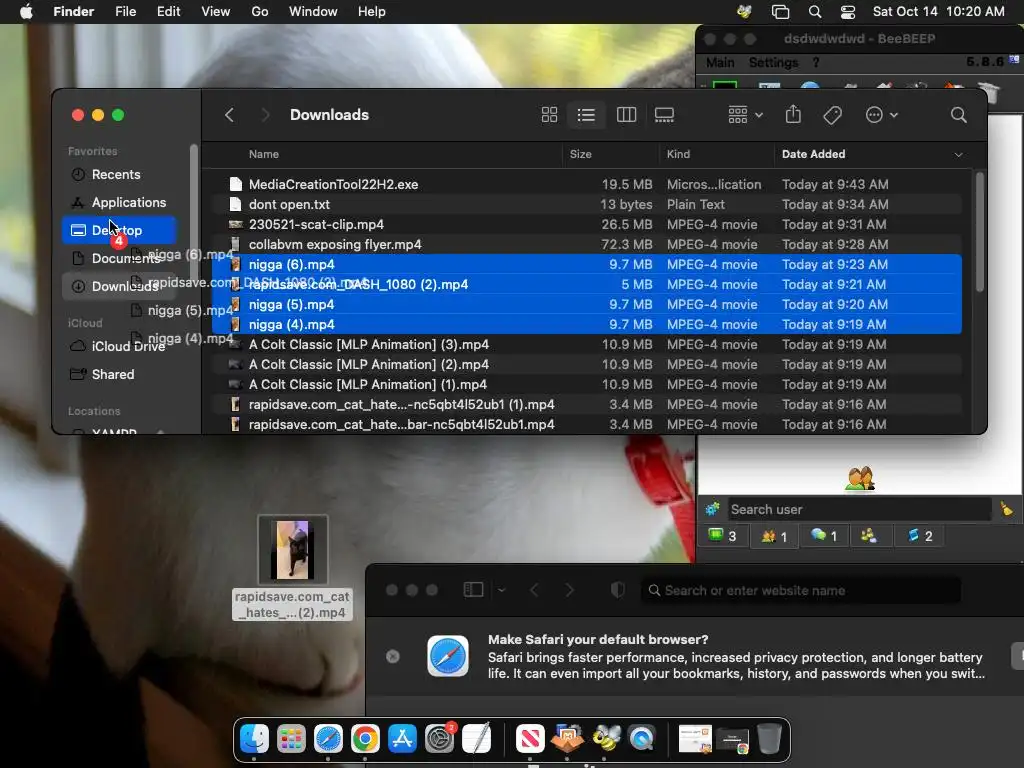Click the broom clear icon in BeeBEEP
The image size is (1024, 768).
coord(1006,509)
